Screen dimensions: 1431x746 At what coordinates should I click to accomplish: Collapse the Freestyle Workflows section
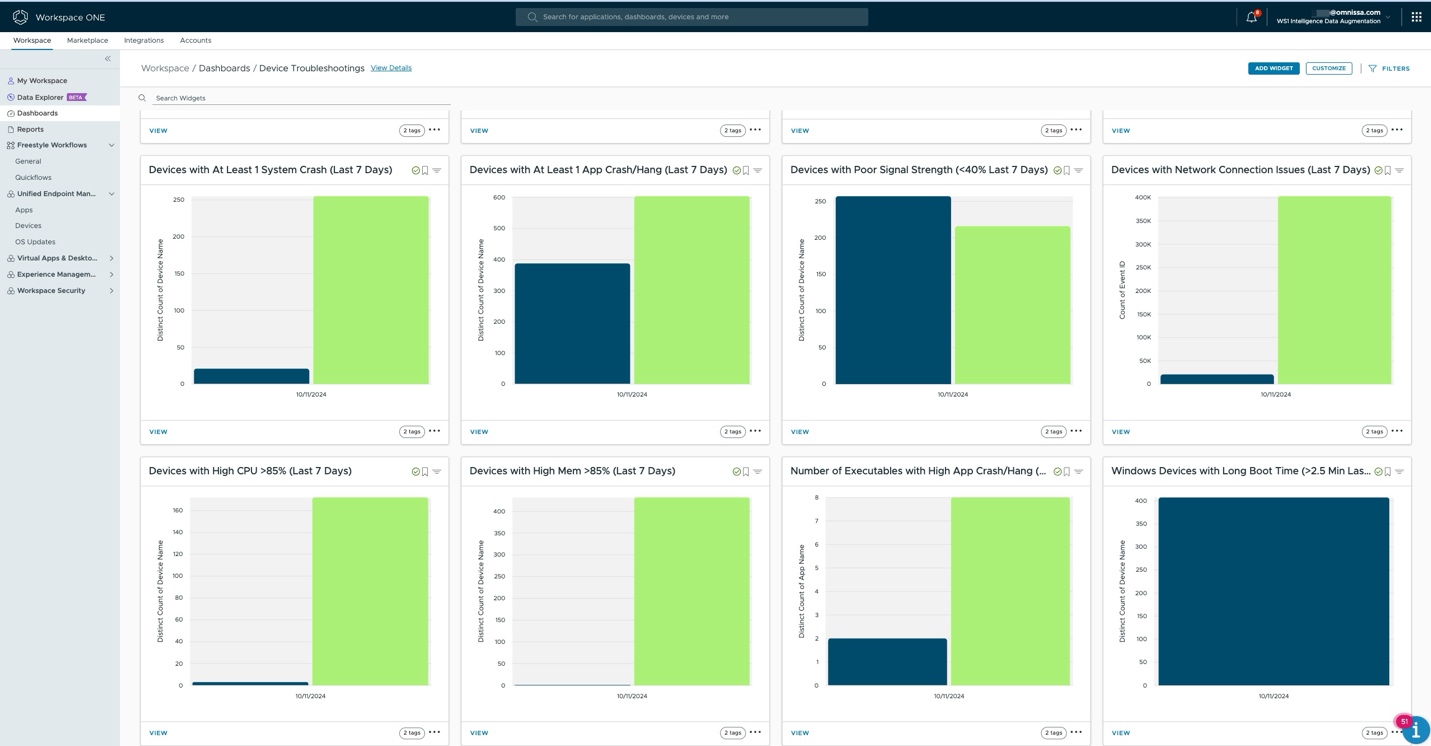(x=111, y=146)
